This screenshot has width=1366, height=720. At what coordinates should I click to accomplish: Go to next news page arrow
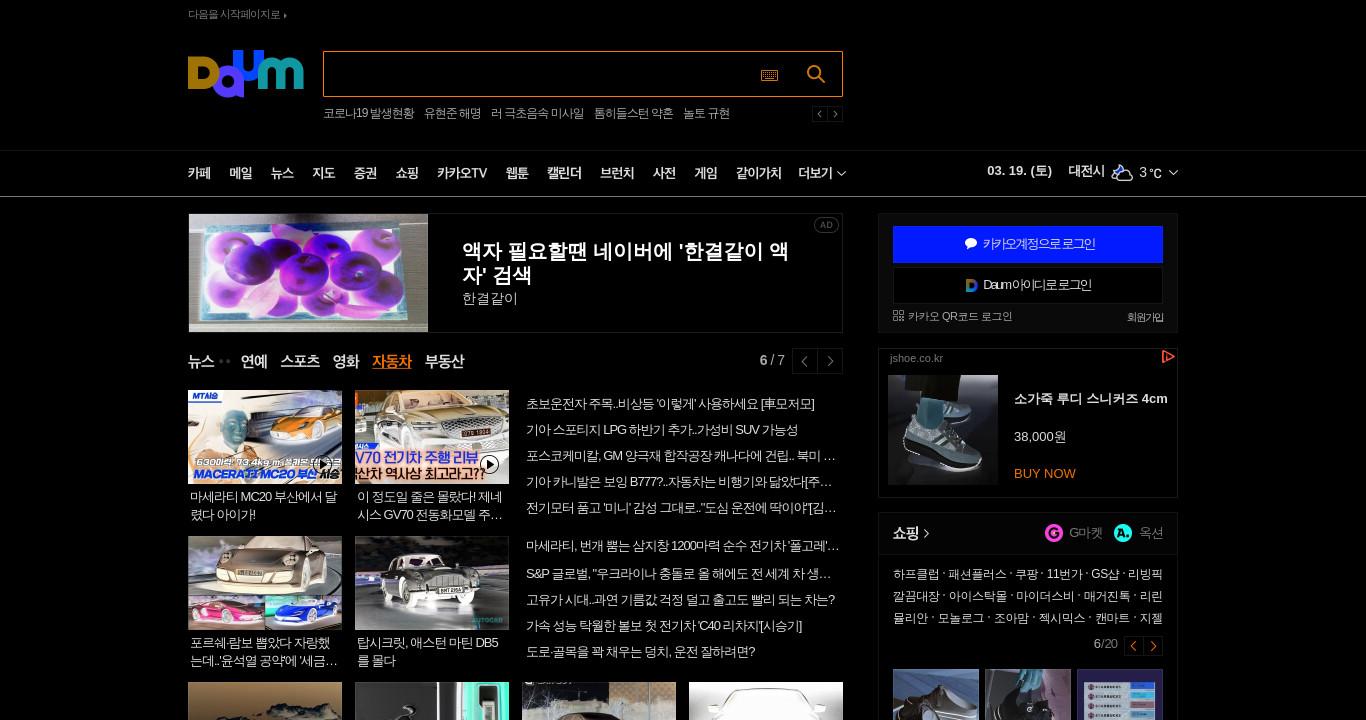coord(830,361)
